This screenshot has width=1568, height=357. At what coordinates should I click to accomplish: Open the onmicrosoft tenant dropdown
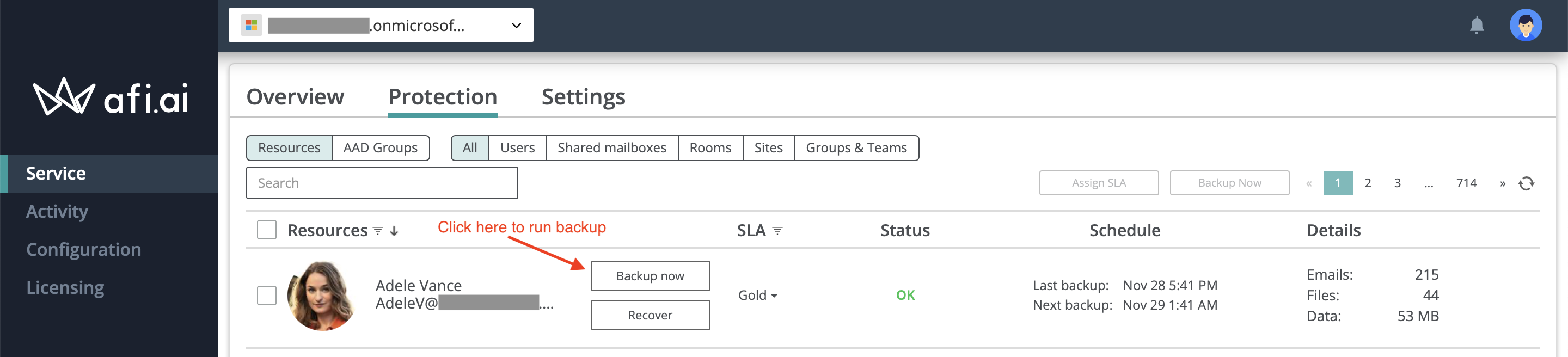pyautogui.click(x=381, y=25)
